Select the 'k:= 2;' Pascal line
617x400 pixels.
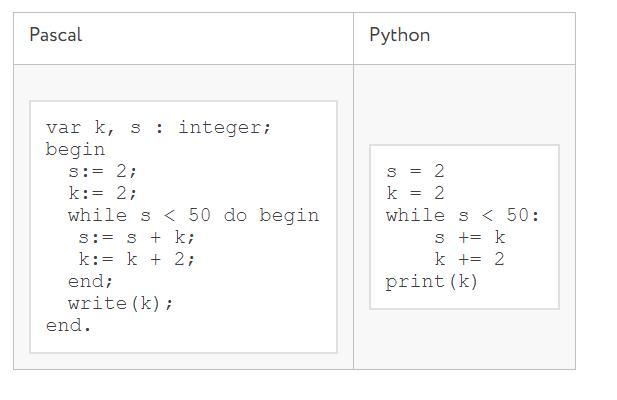pos(102,194)
